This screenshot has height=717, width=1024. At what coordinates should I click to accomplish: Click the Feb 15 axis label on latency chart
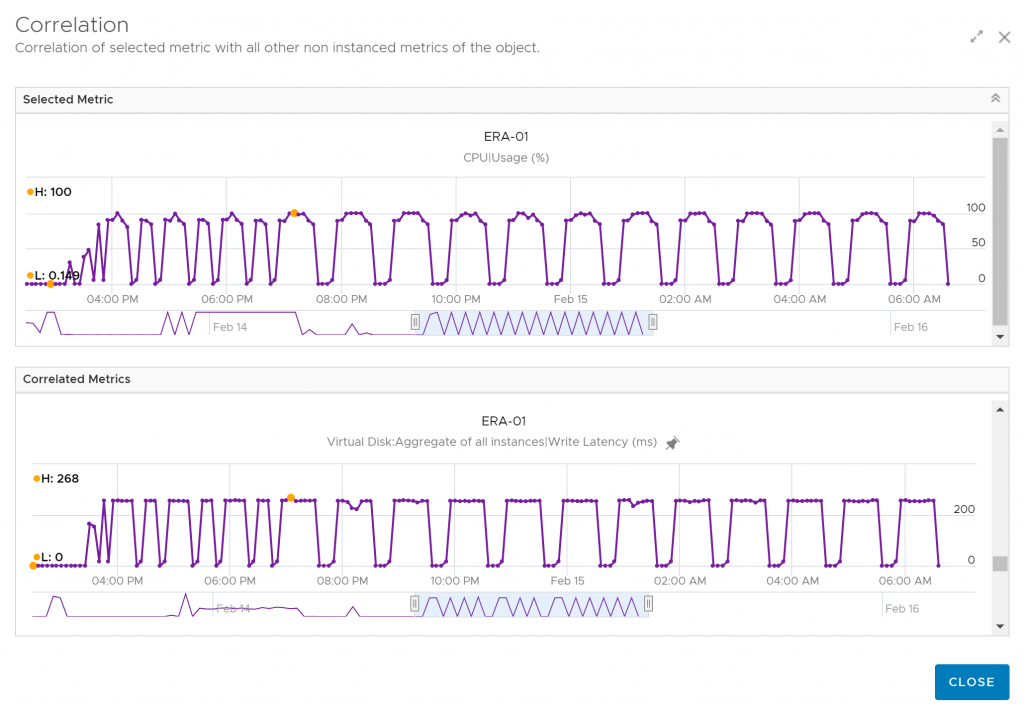568,581
